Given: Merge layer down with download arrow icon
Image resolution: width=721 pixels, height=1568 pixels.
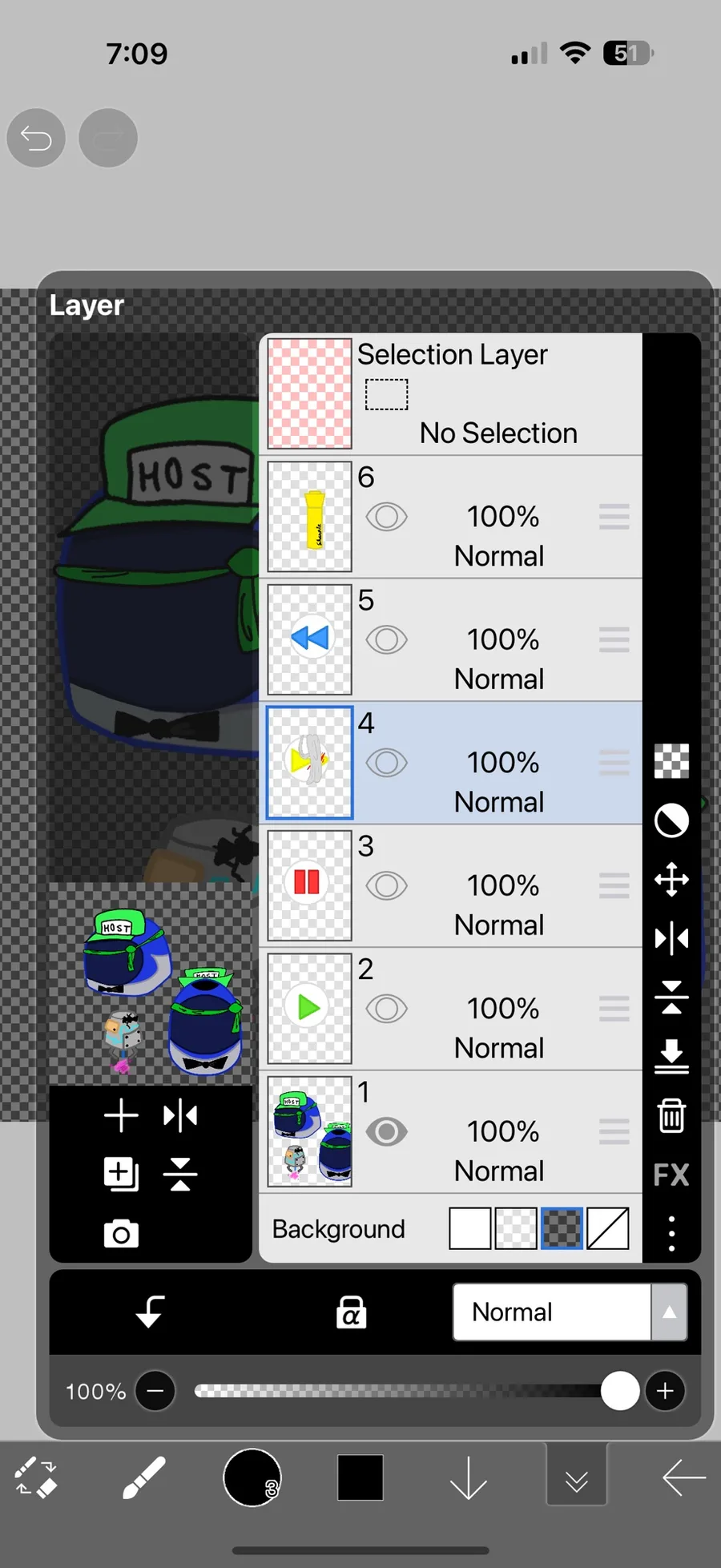Looking at the screenshot, I should 671,1057.
